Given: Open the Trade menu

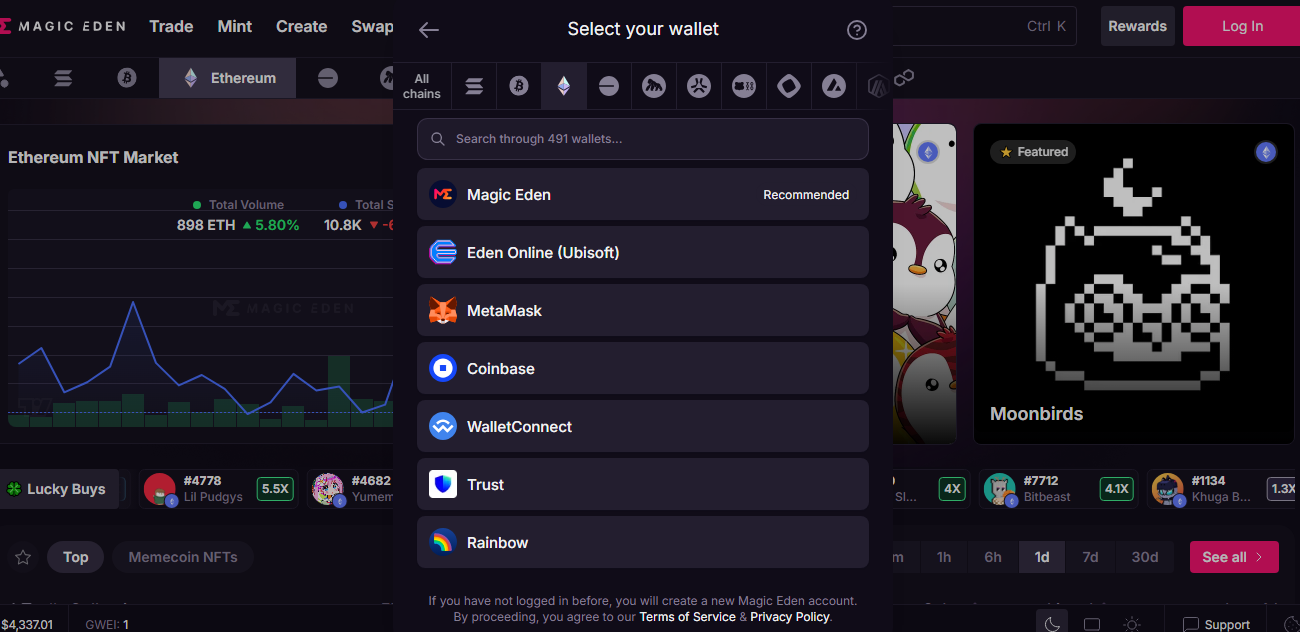Looking at the screenshot, I should point(171,27).
